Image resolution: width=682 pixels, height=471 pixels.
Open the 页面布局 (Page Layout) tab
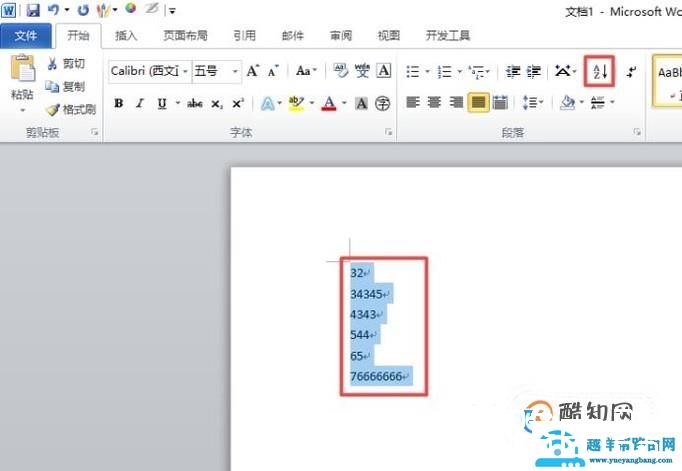point(185,36)
